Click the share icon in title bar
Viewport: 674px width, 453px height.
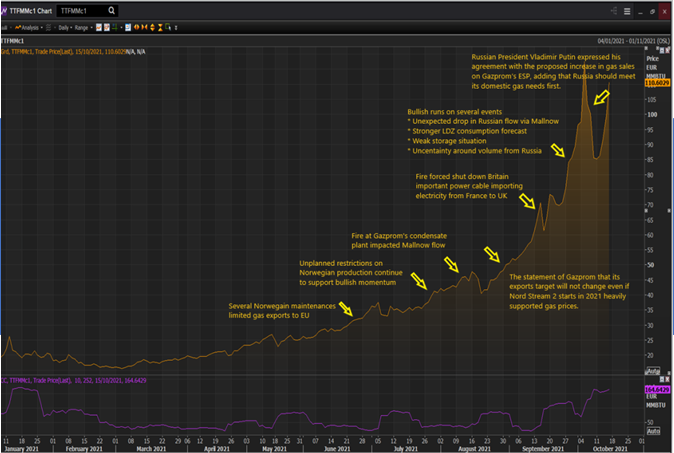[x=615, y=10]
